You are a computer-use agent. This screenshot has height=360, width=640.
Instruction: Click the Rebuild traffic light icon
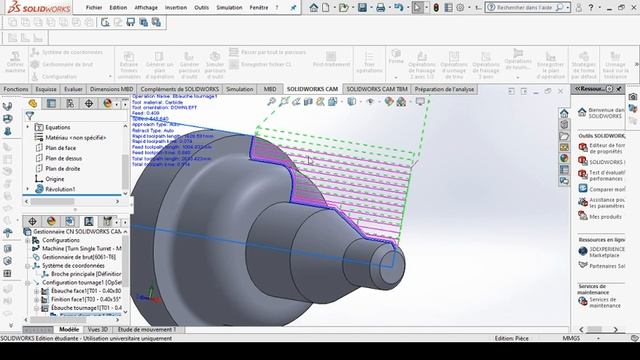(436, 7)
